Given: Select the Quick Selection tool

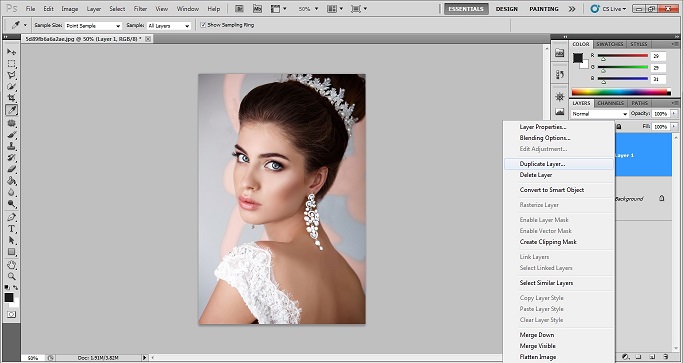Looking at the screenshot, I should click(11, 87).
